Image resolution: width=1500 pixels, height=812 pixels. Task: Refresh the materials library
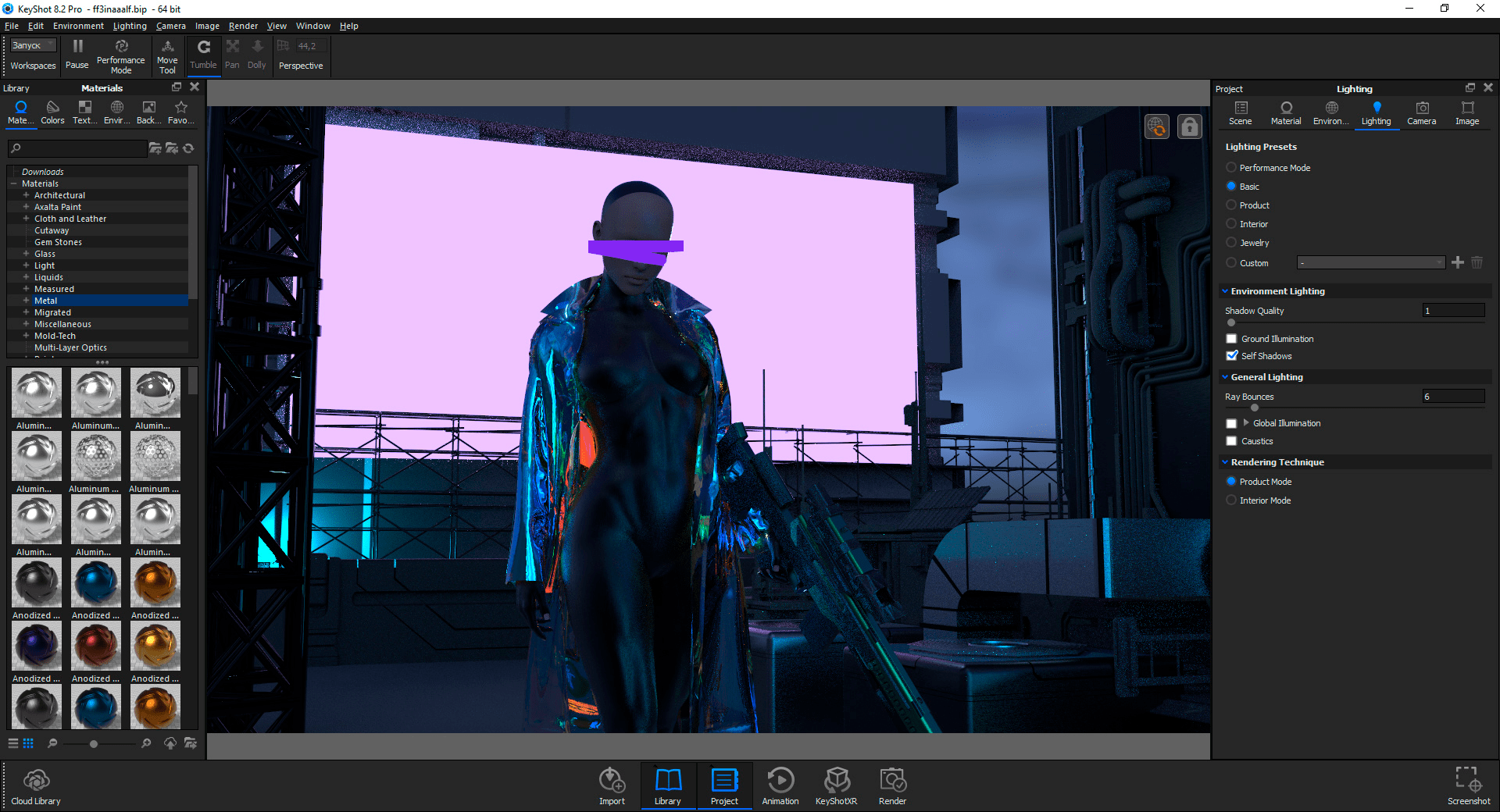[x=188, y=148]
